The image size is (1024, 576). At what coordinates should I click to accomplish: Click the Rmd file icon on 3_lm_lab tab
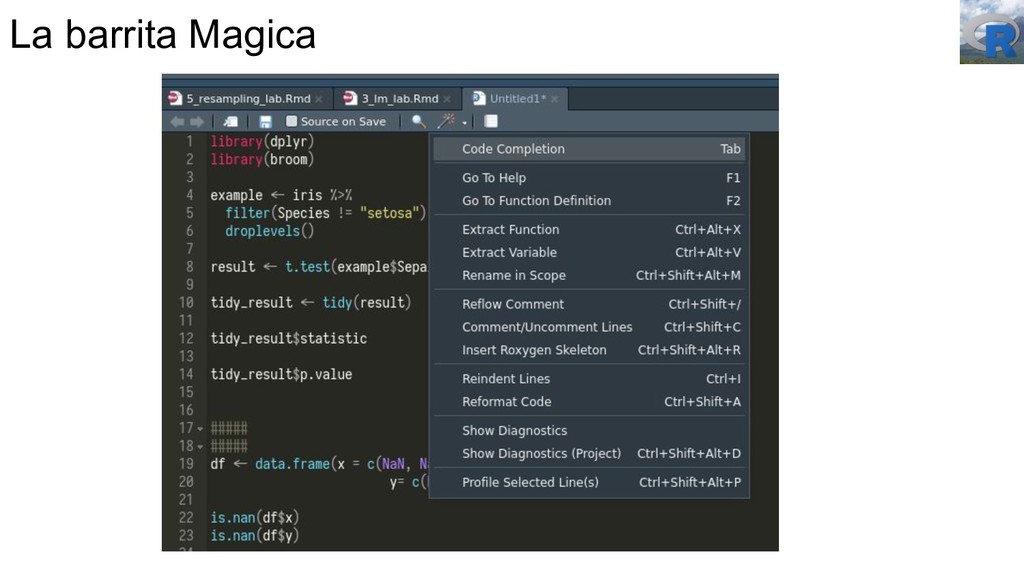[350, 98]
